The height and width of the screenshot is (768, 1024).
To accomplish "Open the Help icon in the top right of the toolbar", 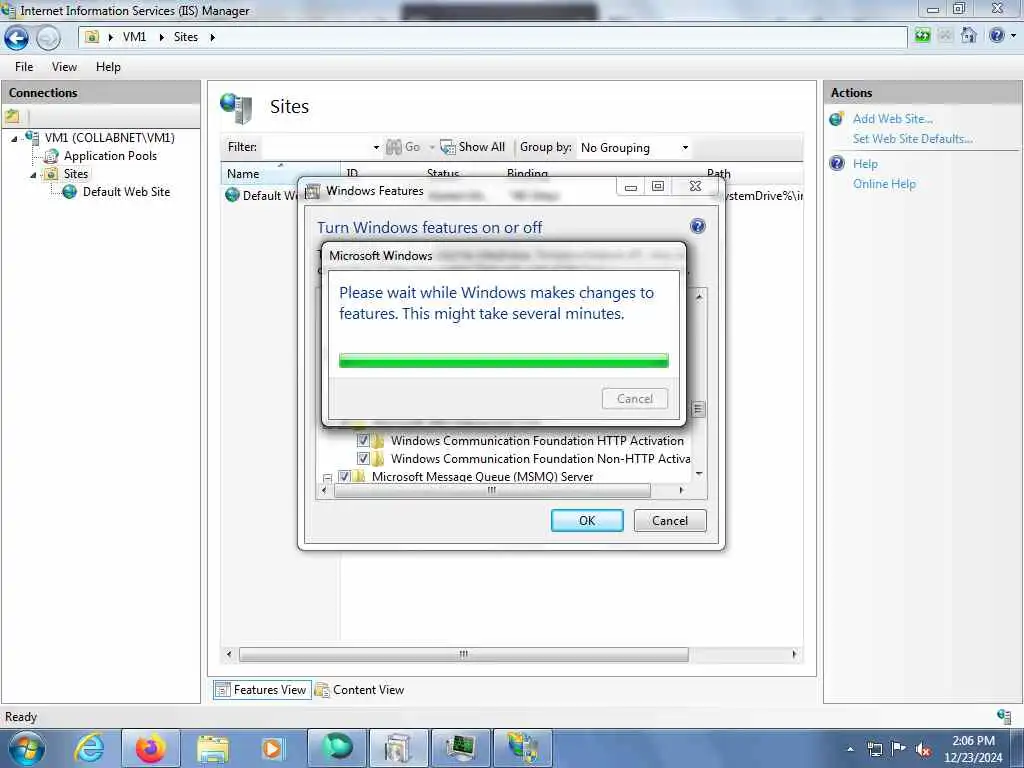I will coord(996,35).
